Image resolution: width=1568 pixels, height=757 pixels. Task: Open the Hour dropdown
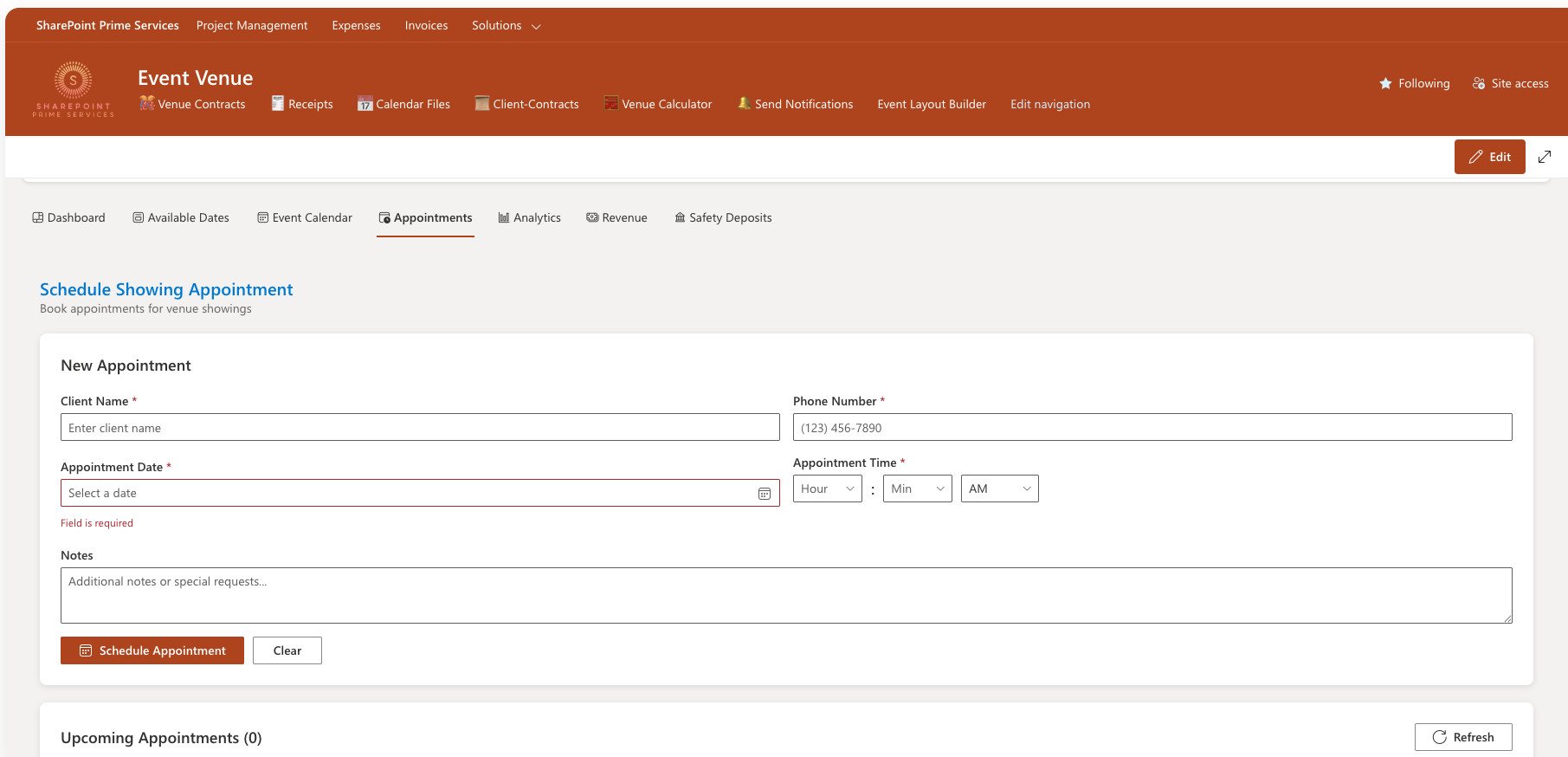point(828,488)
